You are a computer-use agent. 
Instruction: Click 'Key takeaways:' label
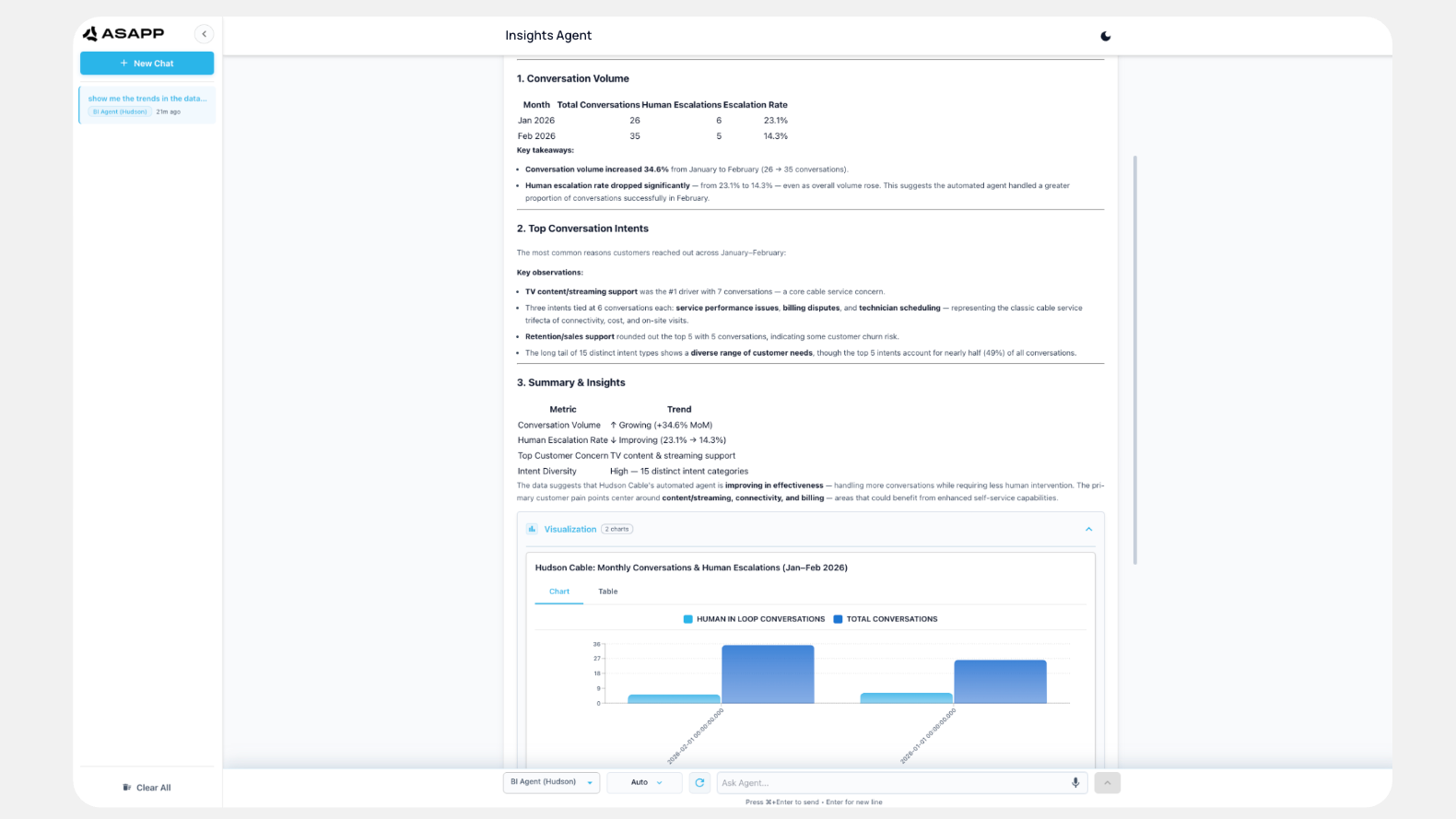click(x=546, y=150)
